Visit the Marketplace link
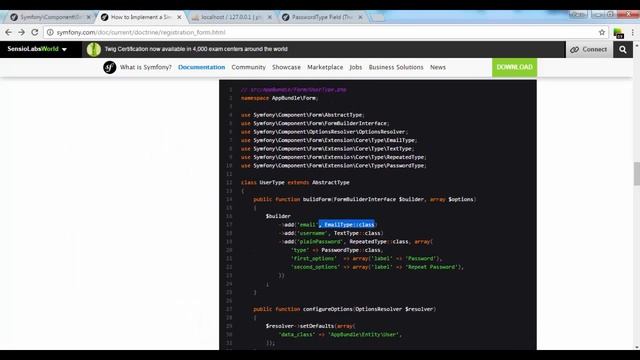 (x=325, y=67)
